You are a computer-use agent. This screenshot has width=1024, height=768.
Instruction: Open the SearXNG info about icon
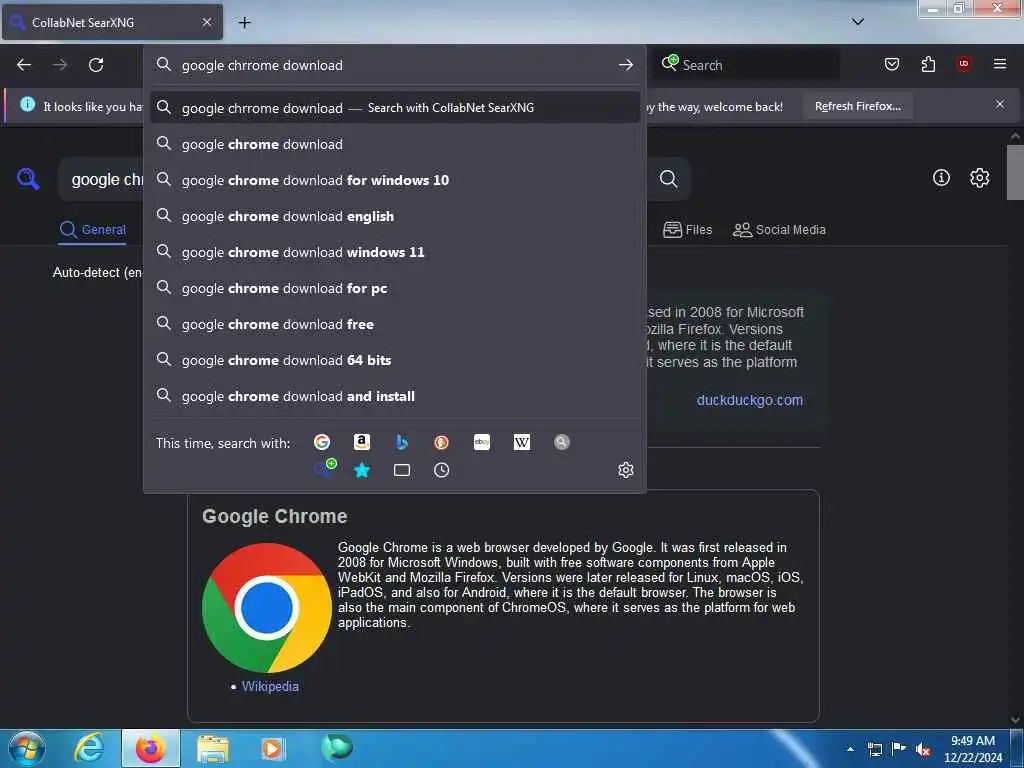coord(941,178)
